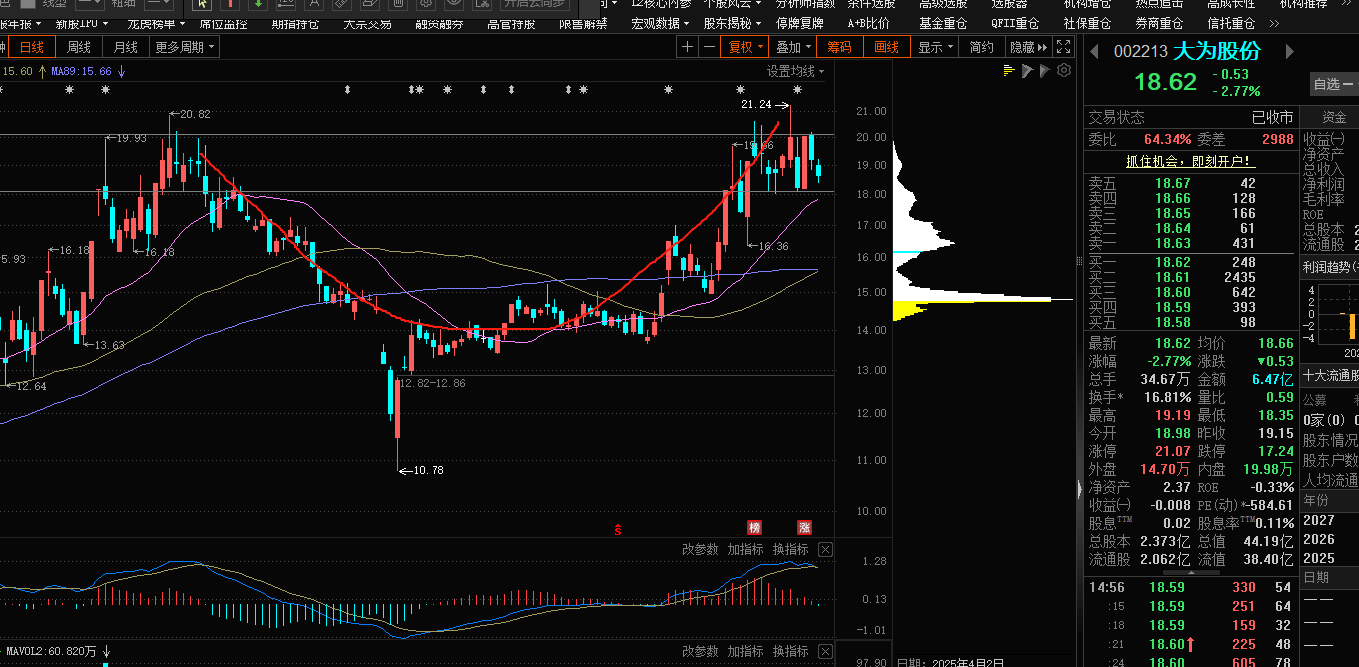
Task: Click MA89 down-arrow indicator
Action: 121,71
